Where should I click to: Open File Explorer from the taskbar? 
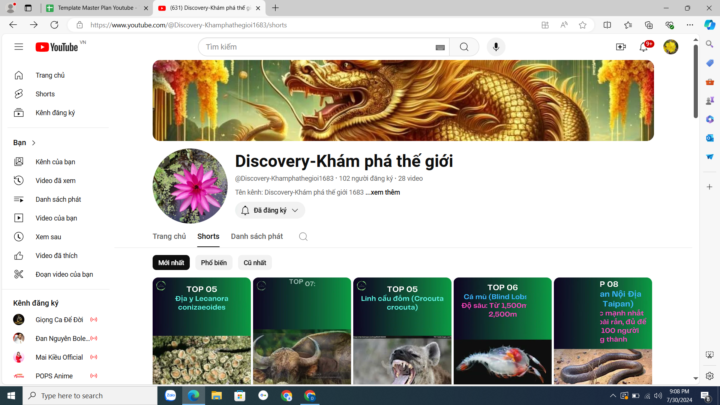tap(216, 396)
